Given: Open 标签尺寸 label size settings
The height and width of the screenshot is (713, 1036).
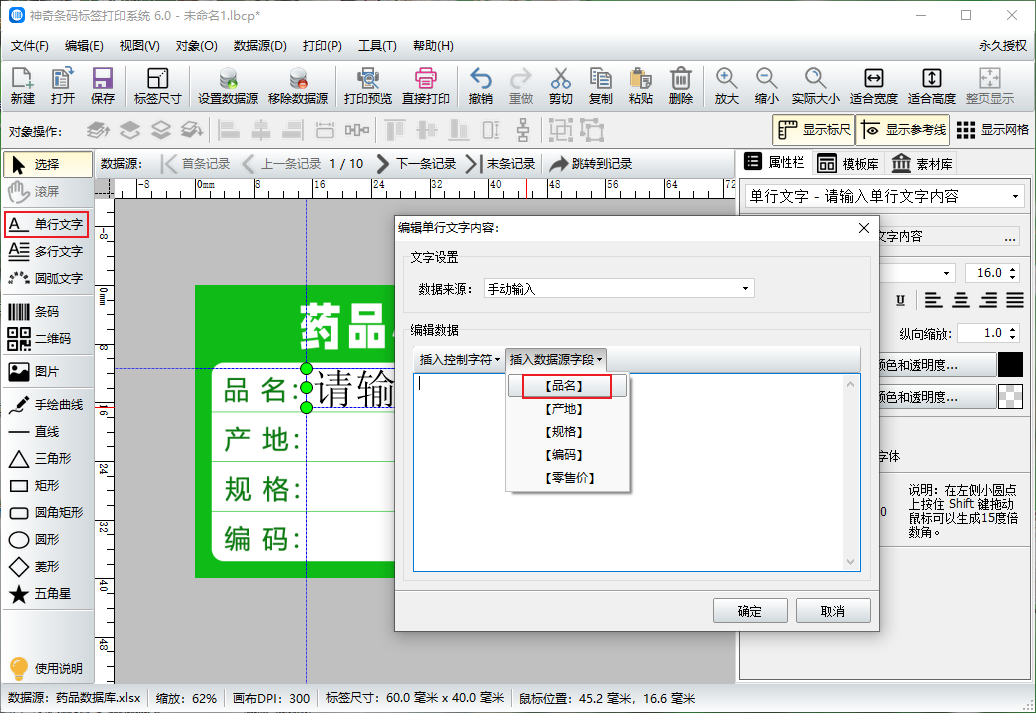Looking at the screenshot, I should [x=157, y=86].
